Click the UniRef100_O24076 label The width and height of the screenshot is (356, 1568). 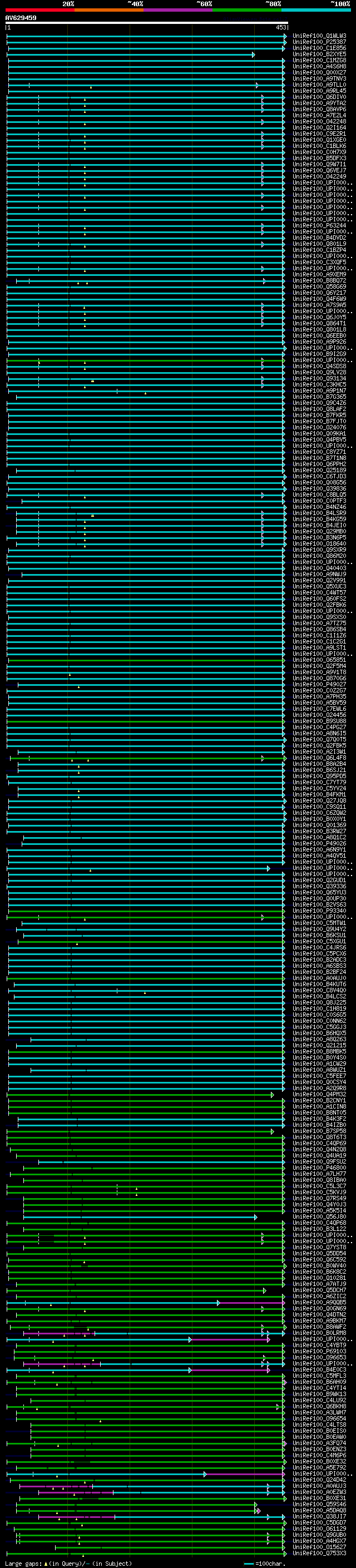[319, 427]
